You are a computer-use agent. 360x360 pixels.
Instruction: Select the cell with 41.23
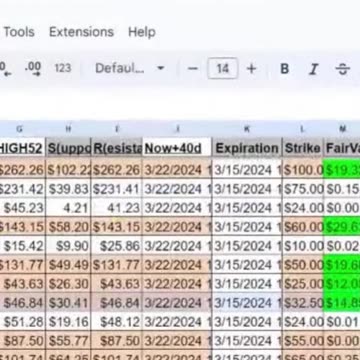(x=116, y=208)
